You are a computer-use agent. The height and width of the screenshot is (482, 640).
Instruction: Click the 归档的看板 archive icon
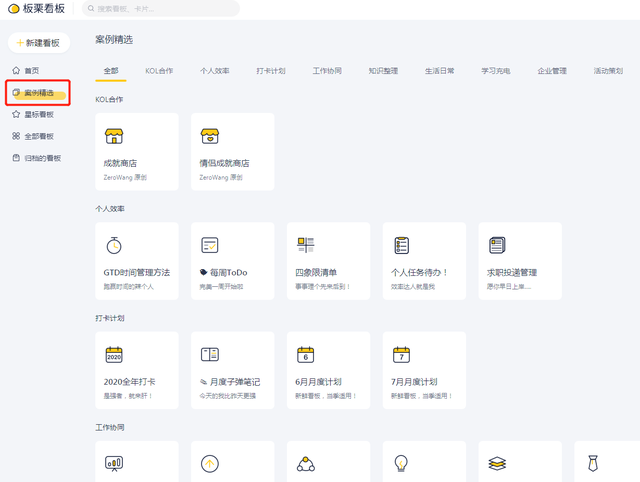[16, 158]
